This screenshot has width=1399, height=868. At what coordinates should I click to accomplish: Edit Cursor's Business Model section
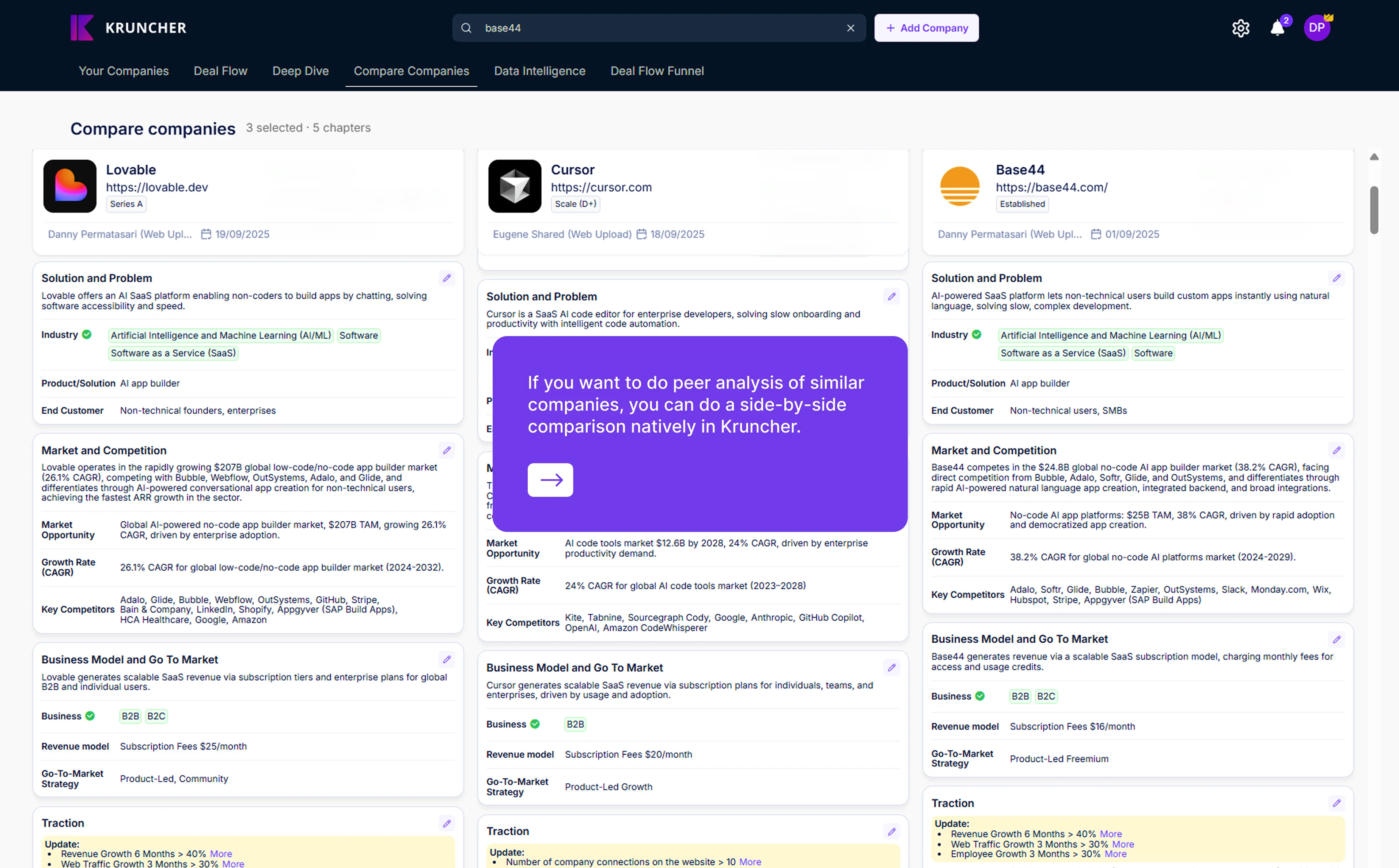point(892,668)
